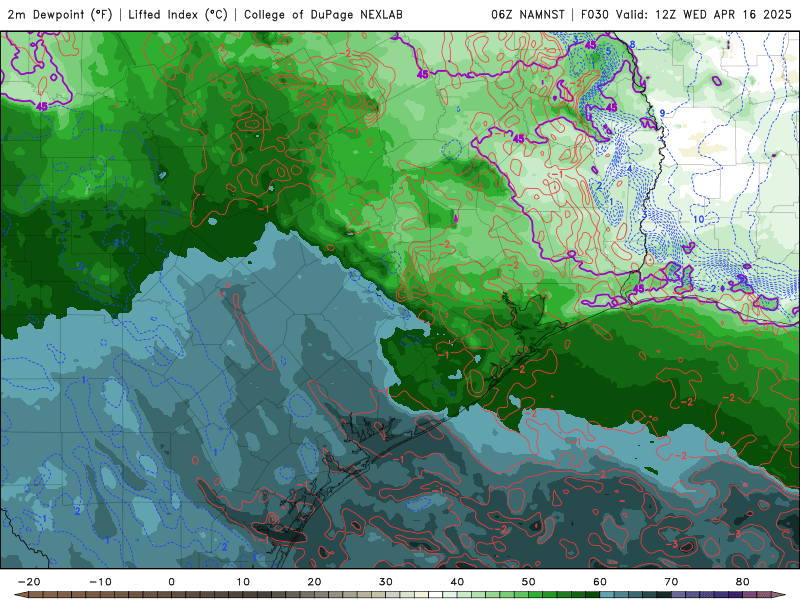Click the '30' label on the color scale
The image size is (800, 600).
click(386, 582)
